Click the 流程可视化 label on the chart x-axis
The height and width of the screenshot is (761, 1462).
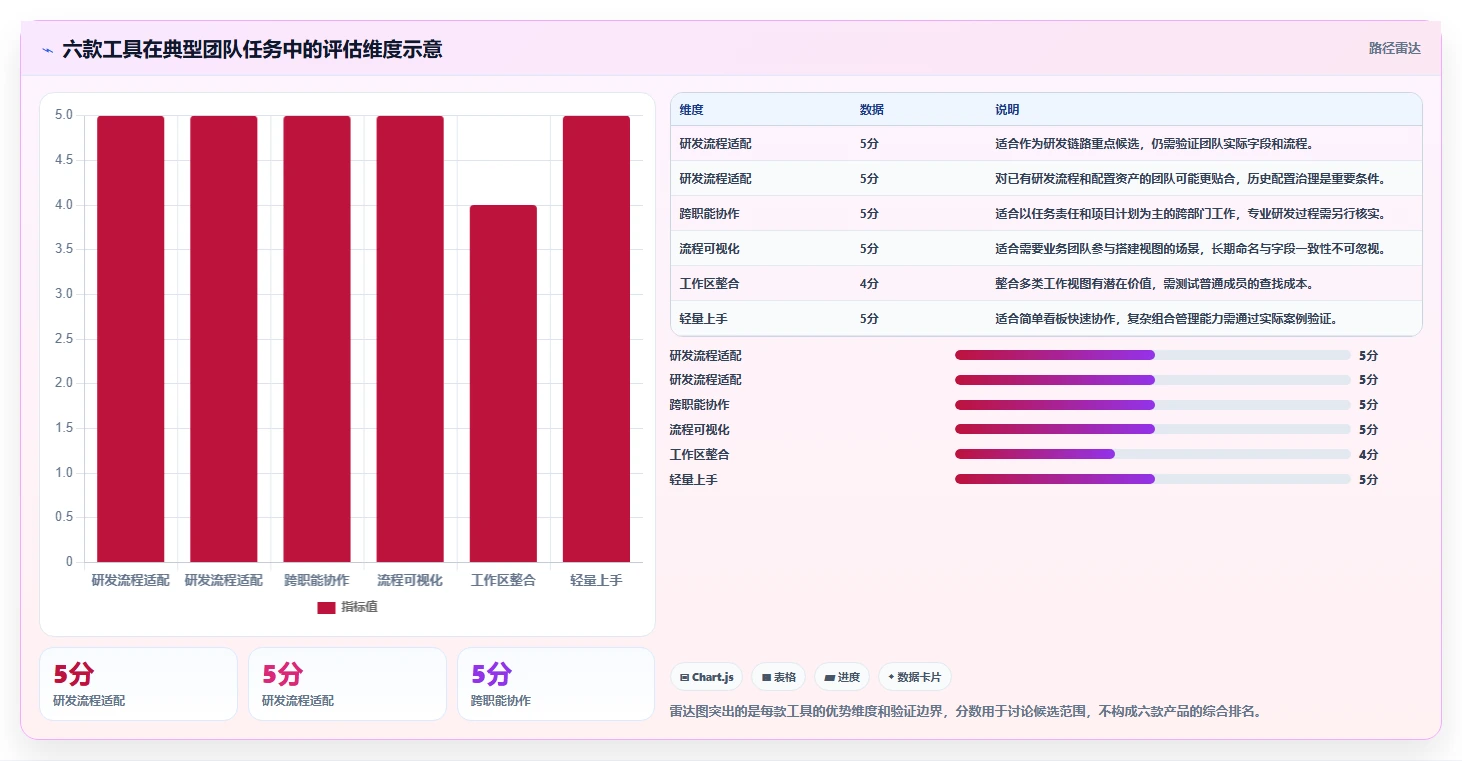[410, 580]
